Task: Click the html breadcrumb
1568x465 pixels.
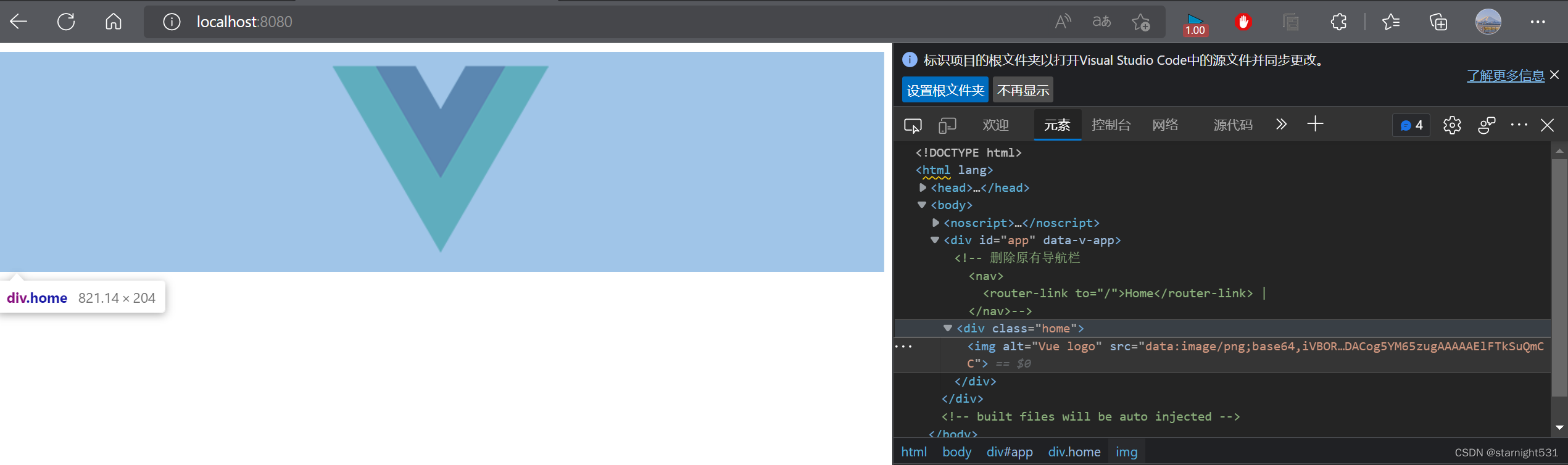Action: 914,452
